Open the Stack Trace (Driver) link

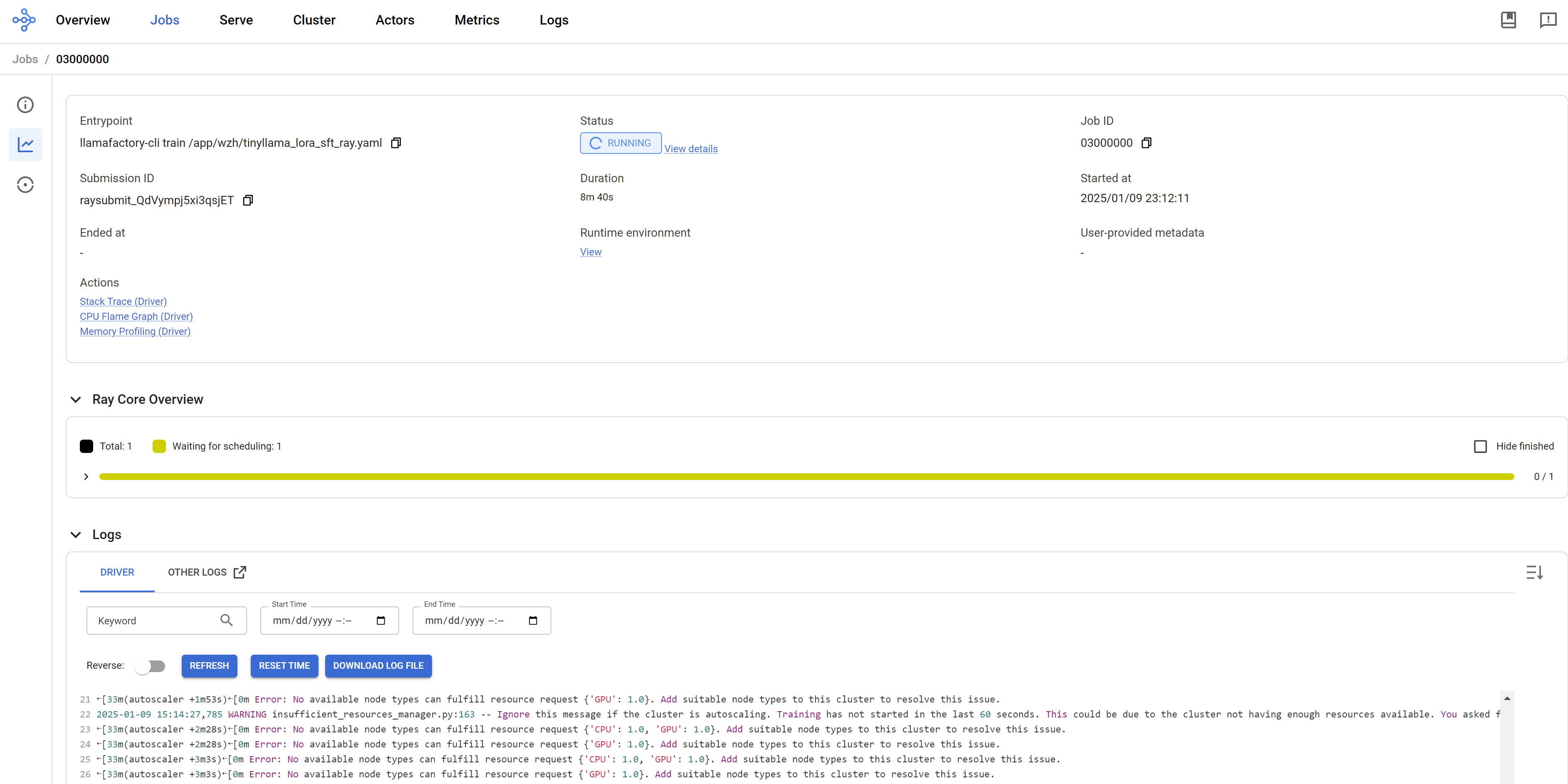[123, 301]
